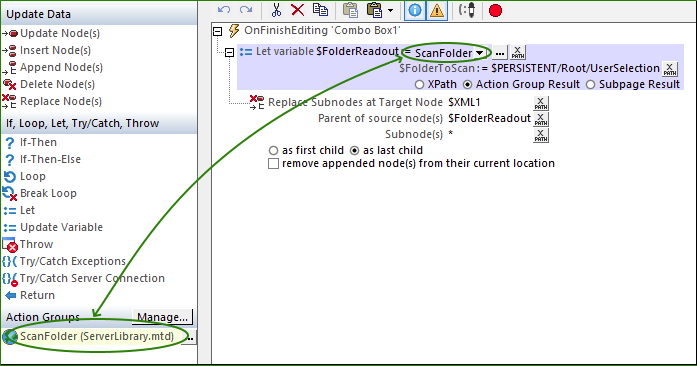Image resolution: width=697 pixels, height=366 pixels.
Task: Choose Try/Catch Exceptions action
Action: coord(72,261)
